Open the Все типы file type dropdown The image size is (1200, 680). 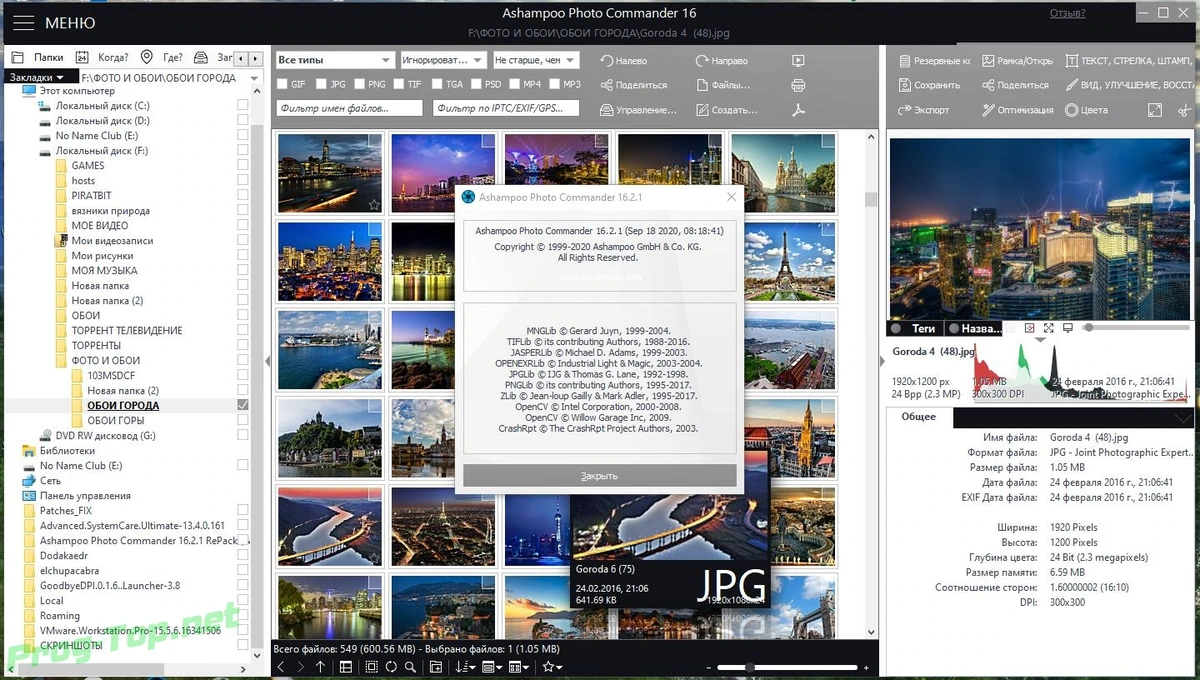334,60
